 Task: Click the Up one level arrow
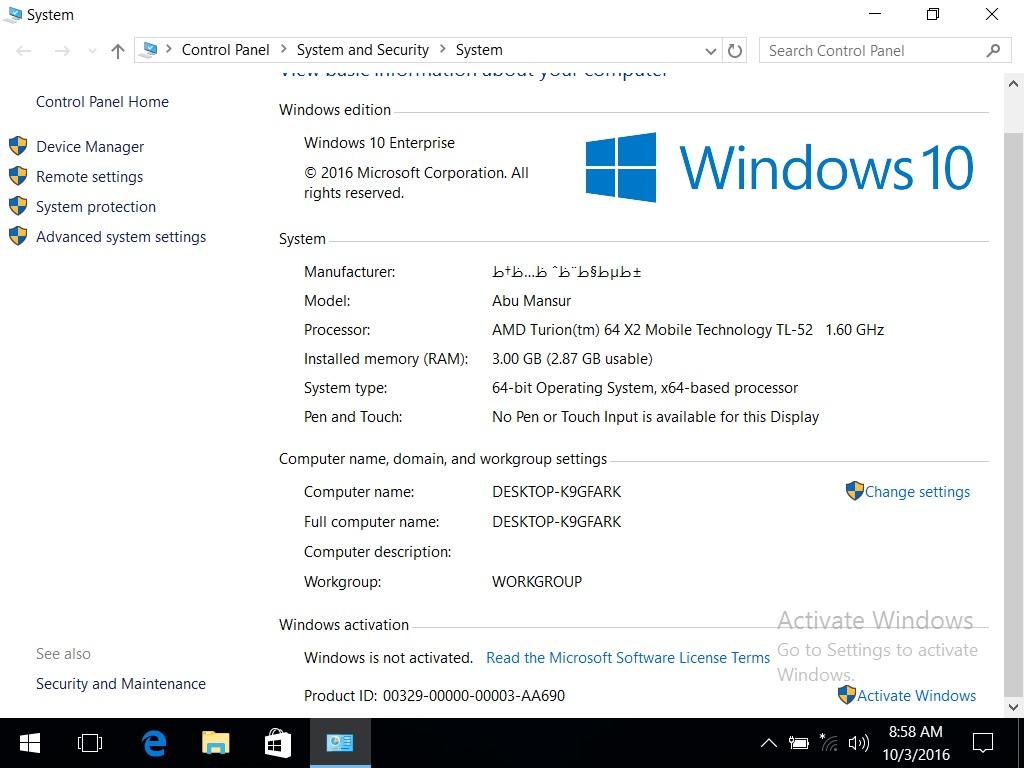[118, 51]
